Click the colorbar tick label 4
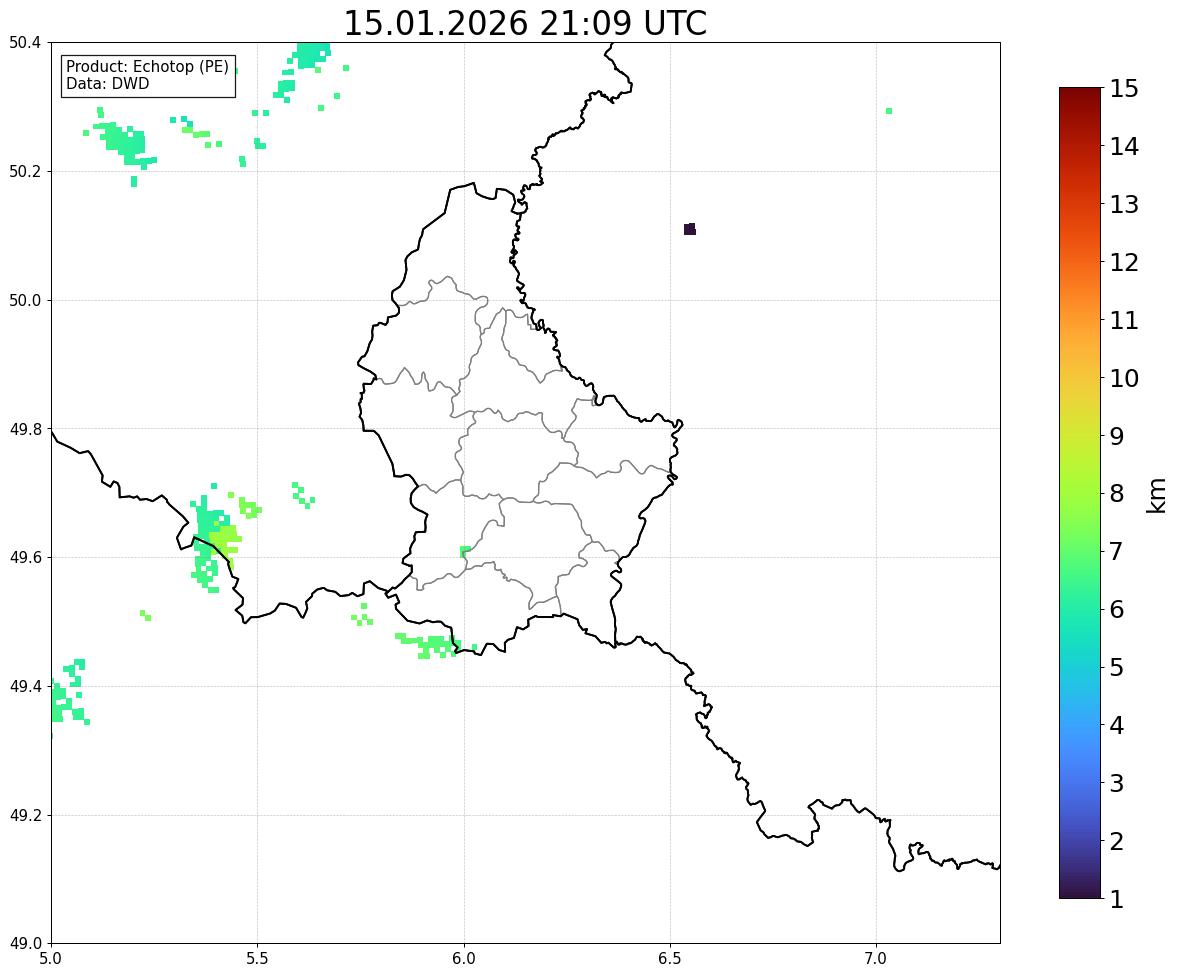The height and width of the screenshot is (976, 1178). point(1117,725)
